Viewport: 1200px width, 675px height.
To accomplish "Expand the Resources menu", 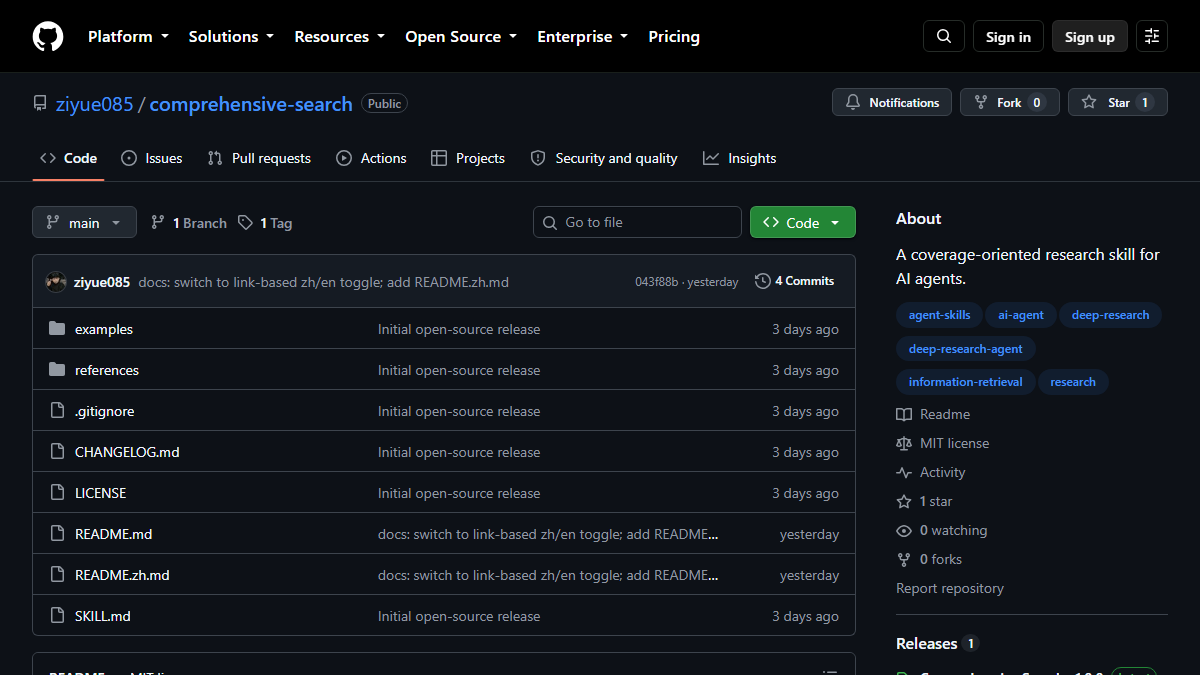I will coord(340,37).
